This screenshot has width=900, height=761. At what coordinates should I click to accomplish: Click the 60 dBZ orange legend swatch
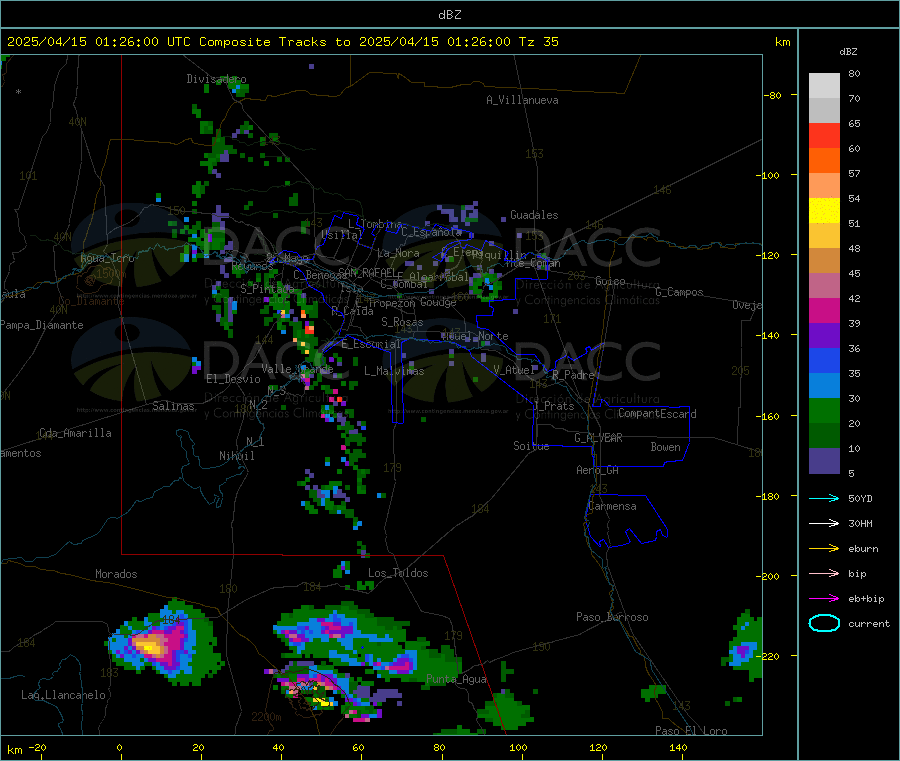824,160
